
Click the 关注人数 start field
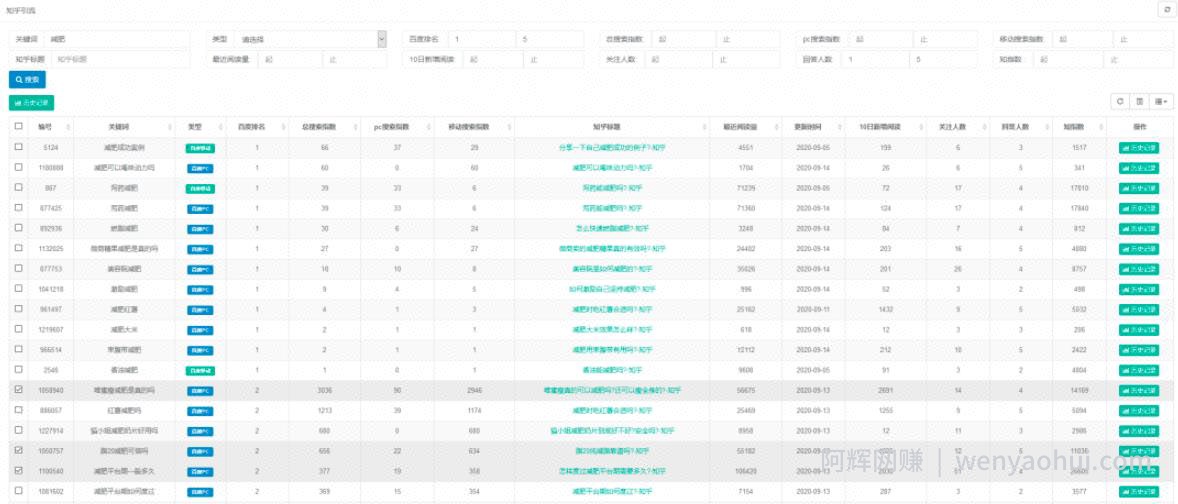click(x=681, y=59)
